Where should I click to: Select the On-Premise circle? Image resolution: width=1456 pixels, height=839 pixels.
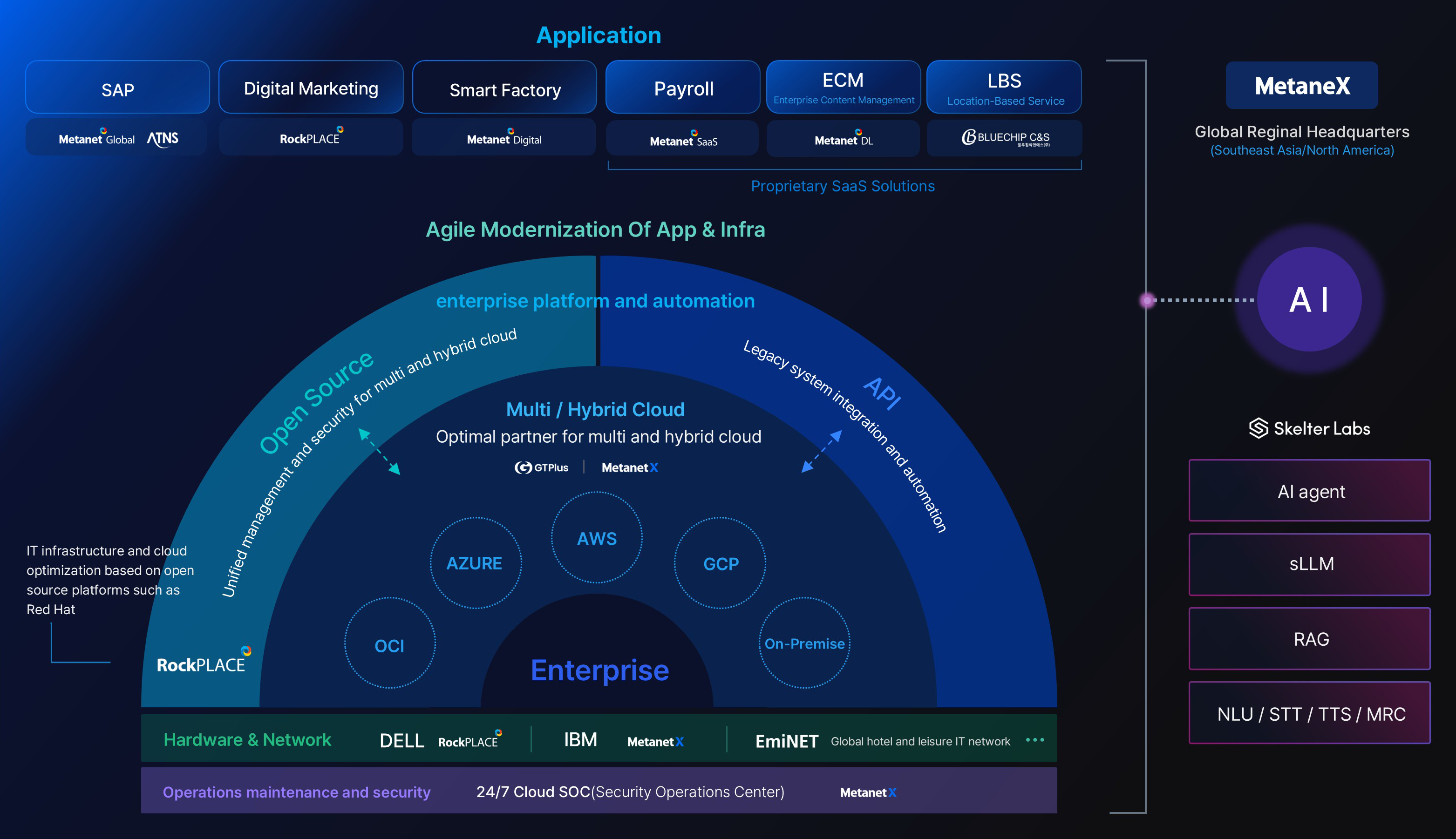(804, 643)
